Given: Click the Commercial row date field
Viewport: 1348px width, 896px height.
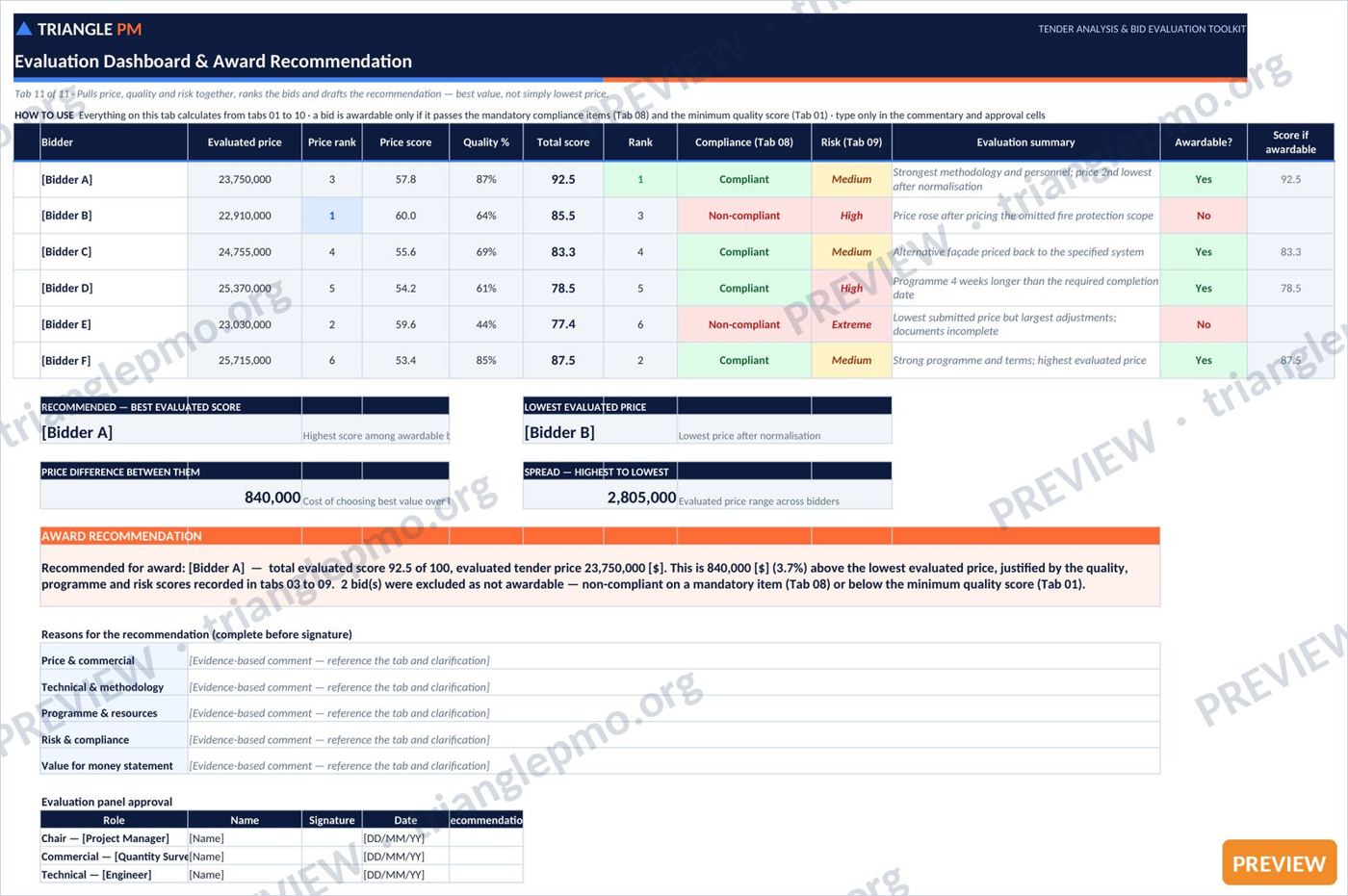Looking at the screenshot, I should [405, 857].
